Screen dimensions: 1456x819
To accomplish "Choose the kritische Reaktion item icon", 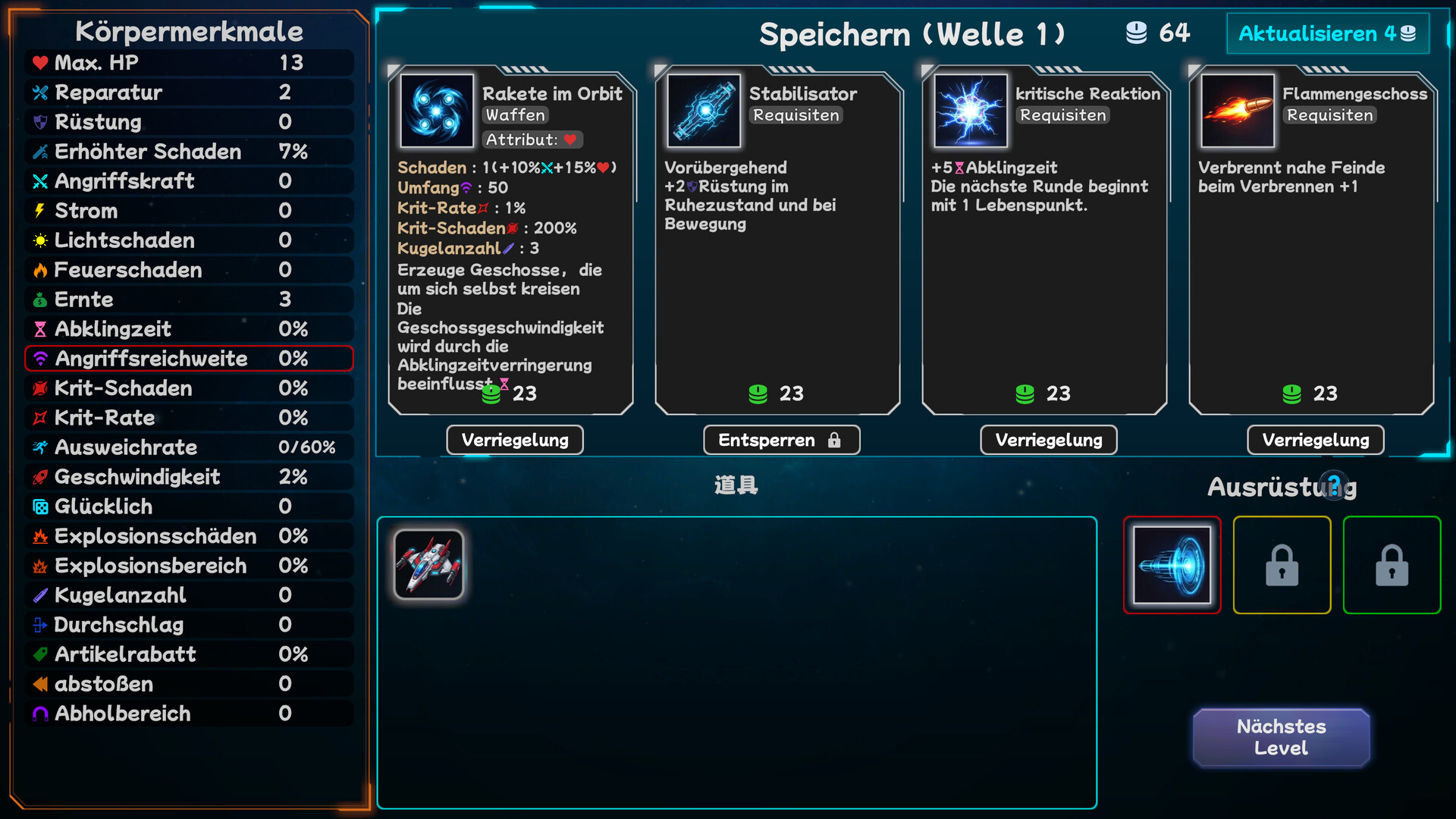I will coord(971,111).
